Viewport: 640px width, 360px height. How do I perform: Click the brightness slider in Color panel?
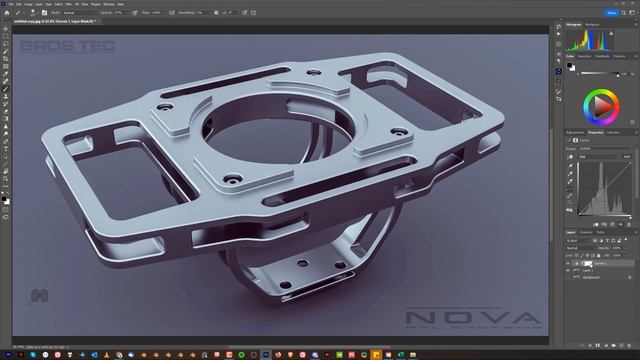click(599, 73)
